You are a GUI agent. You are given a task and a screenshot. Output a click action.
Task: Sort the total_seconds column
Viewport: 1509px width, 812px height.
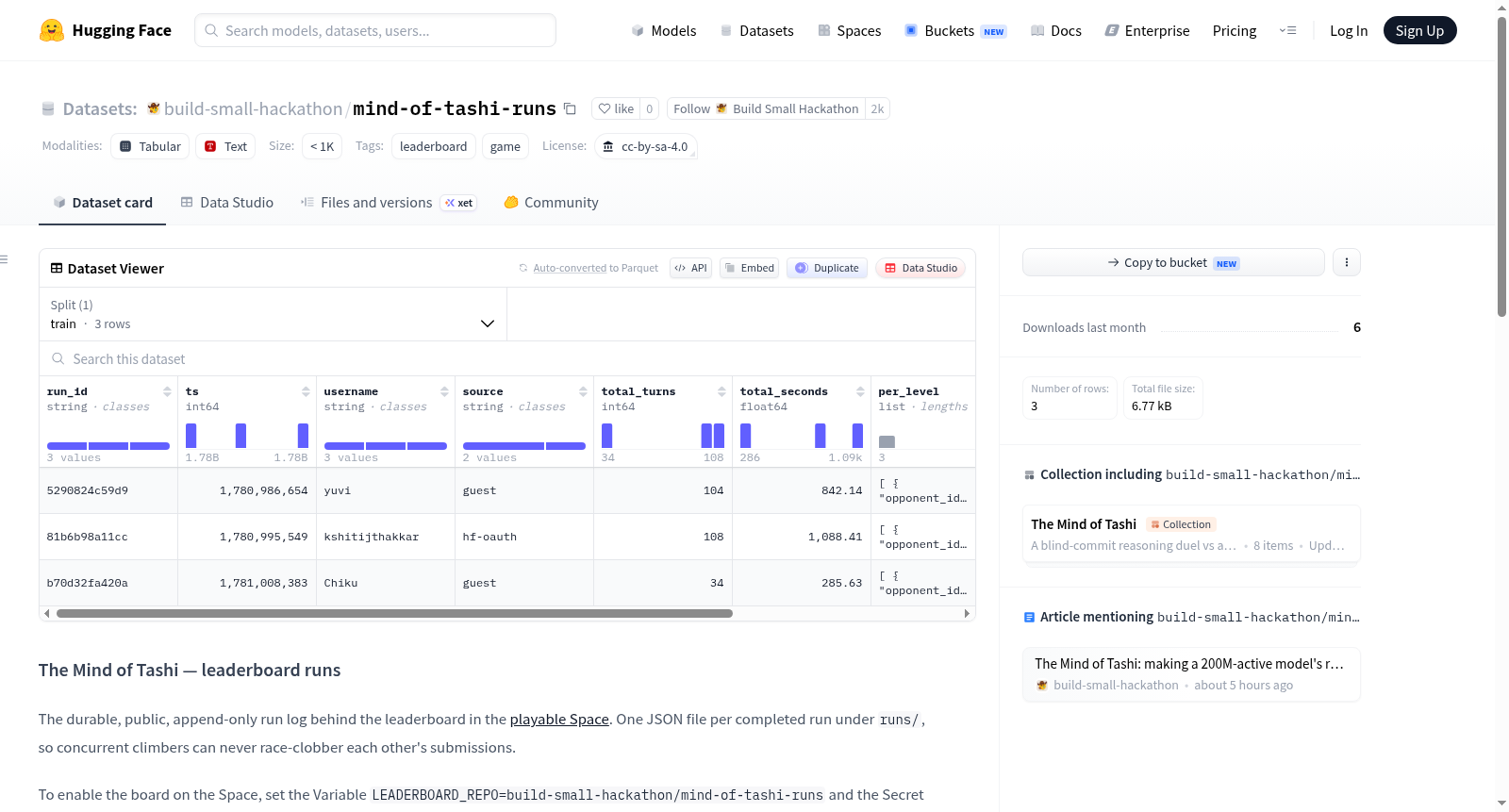click(860, 391)
